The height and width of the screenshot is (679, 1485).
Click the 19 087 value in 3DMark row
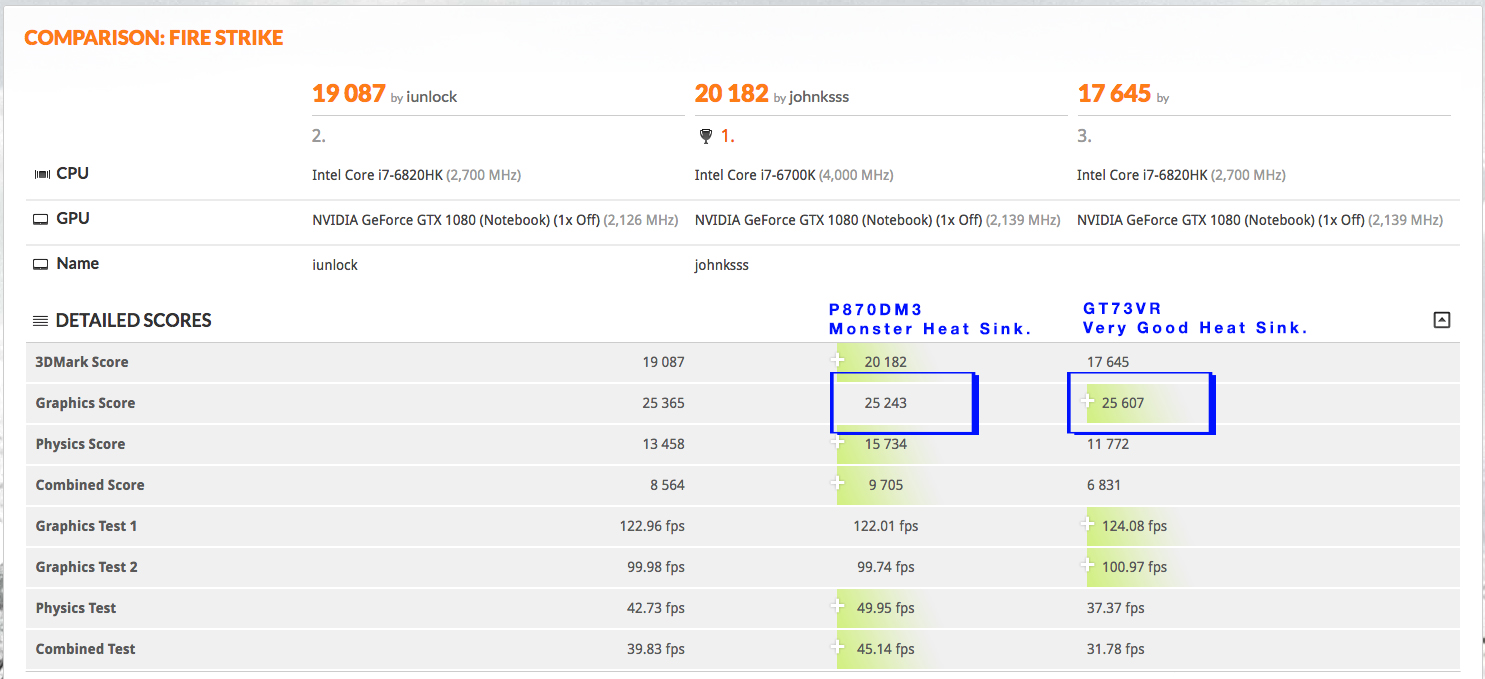pyautogui.click(x=663, y=362)
